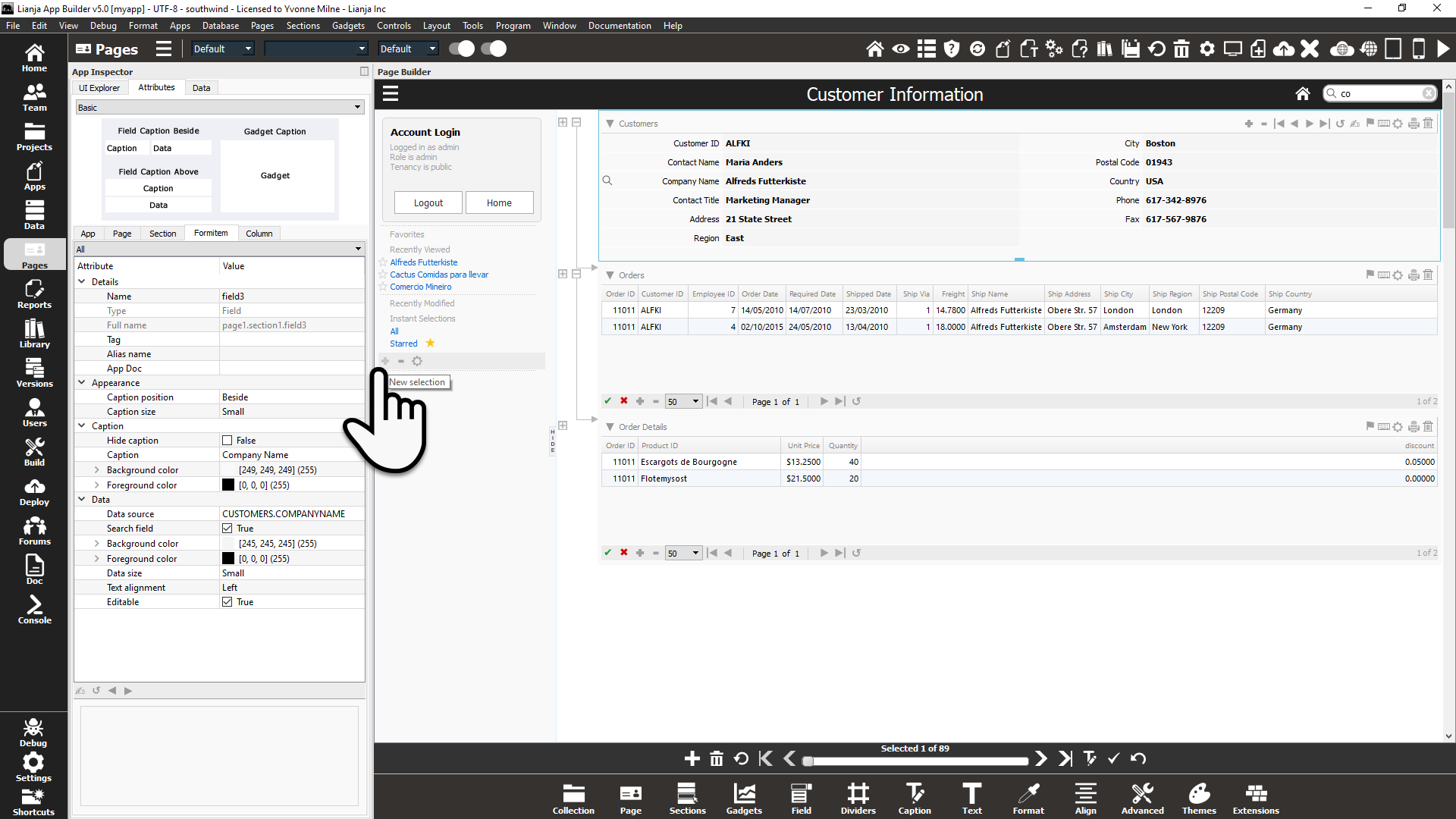Open the Versions sidebar icon
Image resolution: width=1456 pixels, height=819 pixels.
click(34, 372)
